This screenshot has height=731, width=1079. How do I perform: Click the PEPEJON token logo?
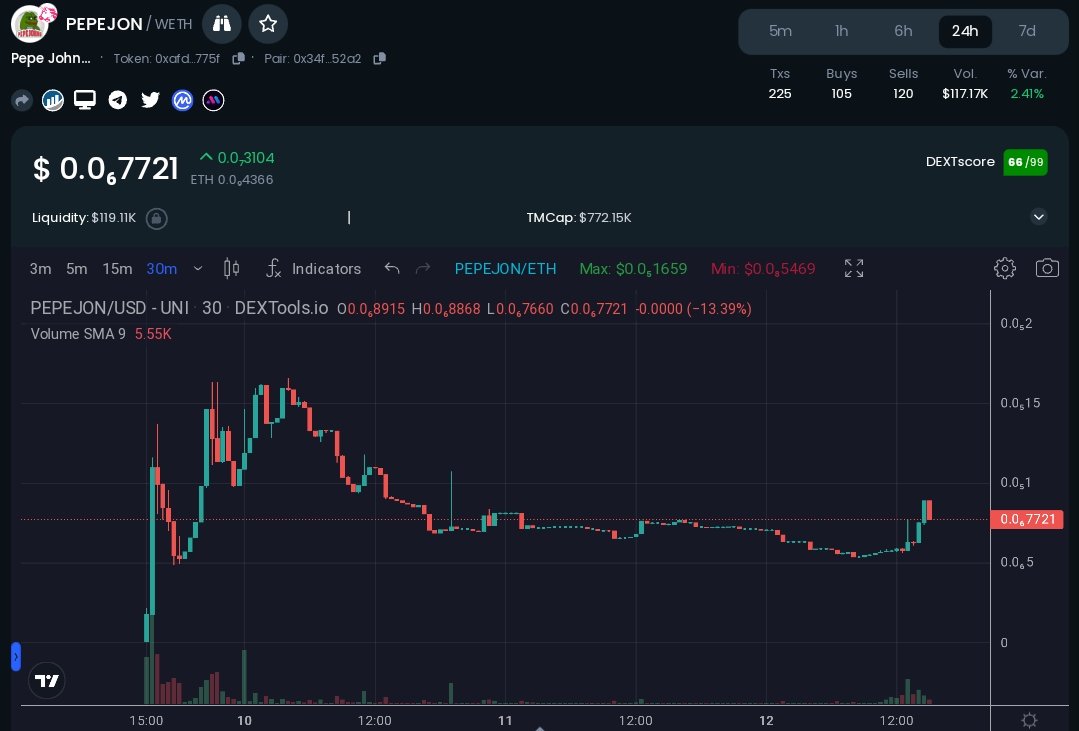click(x=31, y=24)
